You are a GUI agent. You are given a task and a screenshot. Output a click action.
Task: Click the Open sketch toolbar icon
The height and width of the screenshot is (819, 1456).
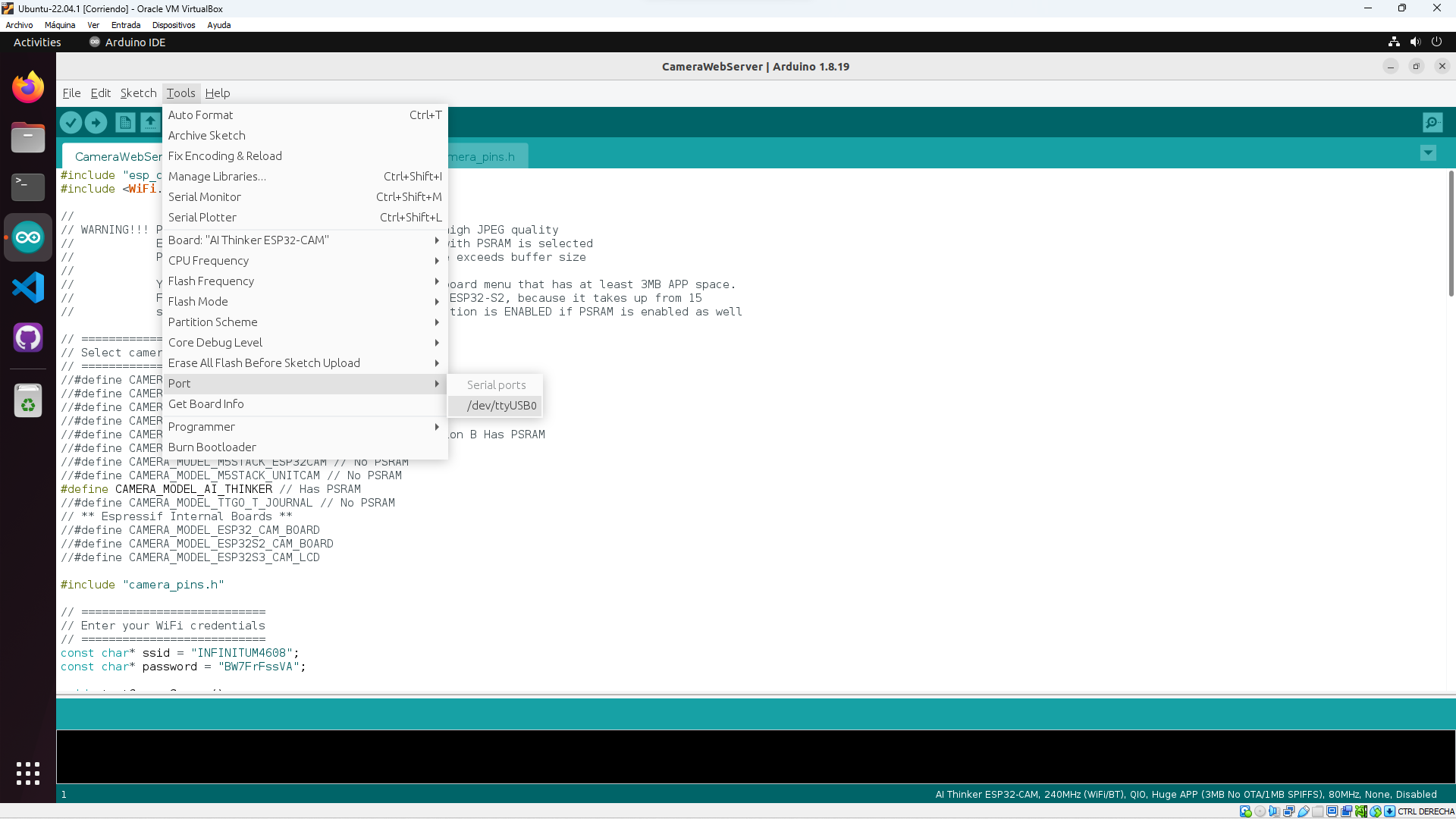point(150,122)
